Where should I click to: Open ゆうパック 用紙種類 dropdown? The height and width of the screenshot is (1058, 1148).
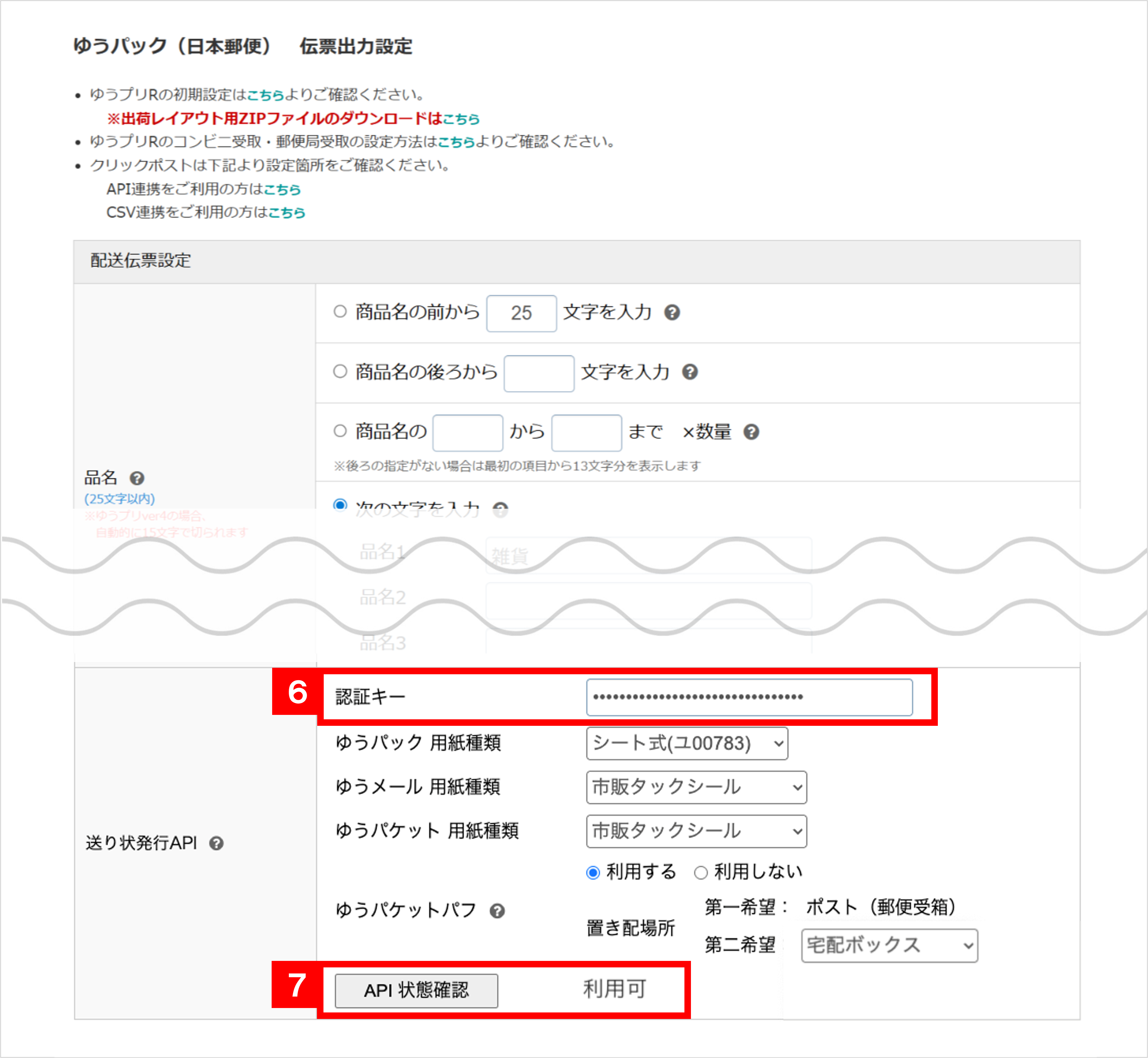tap(687, 744)
